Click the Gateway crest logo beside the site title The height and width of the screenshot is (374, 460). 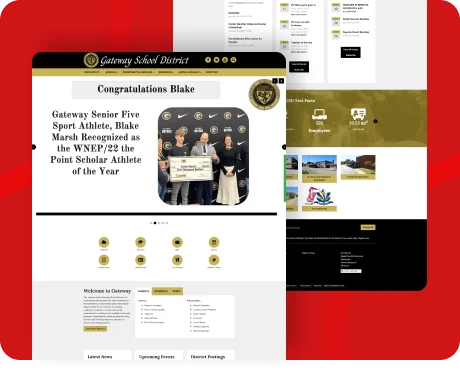click(x=91, y=60)
